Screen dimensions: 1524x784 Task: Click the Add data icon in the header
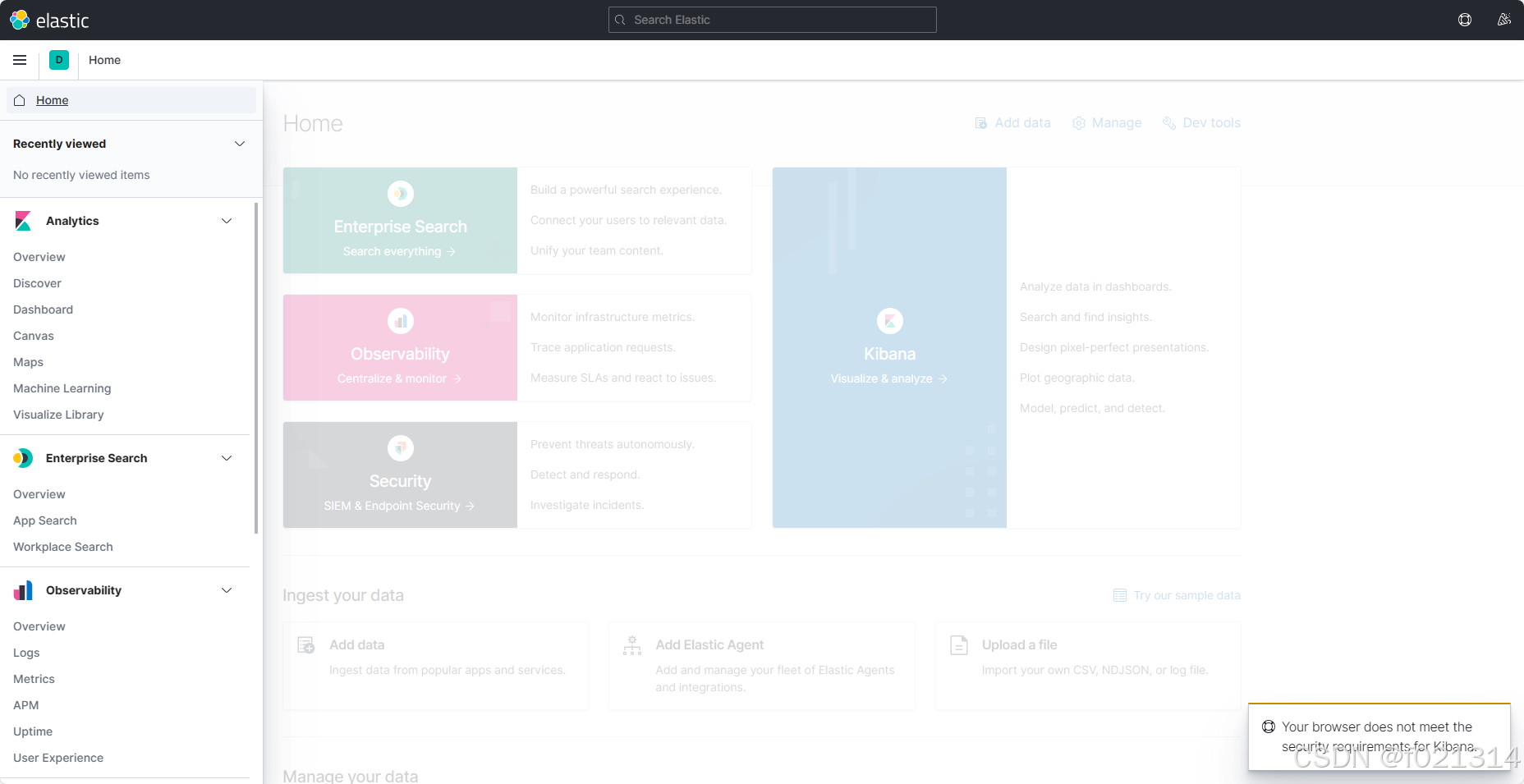pos(980,123)
